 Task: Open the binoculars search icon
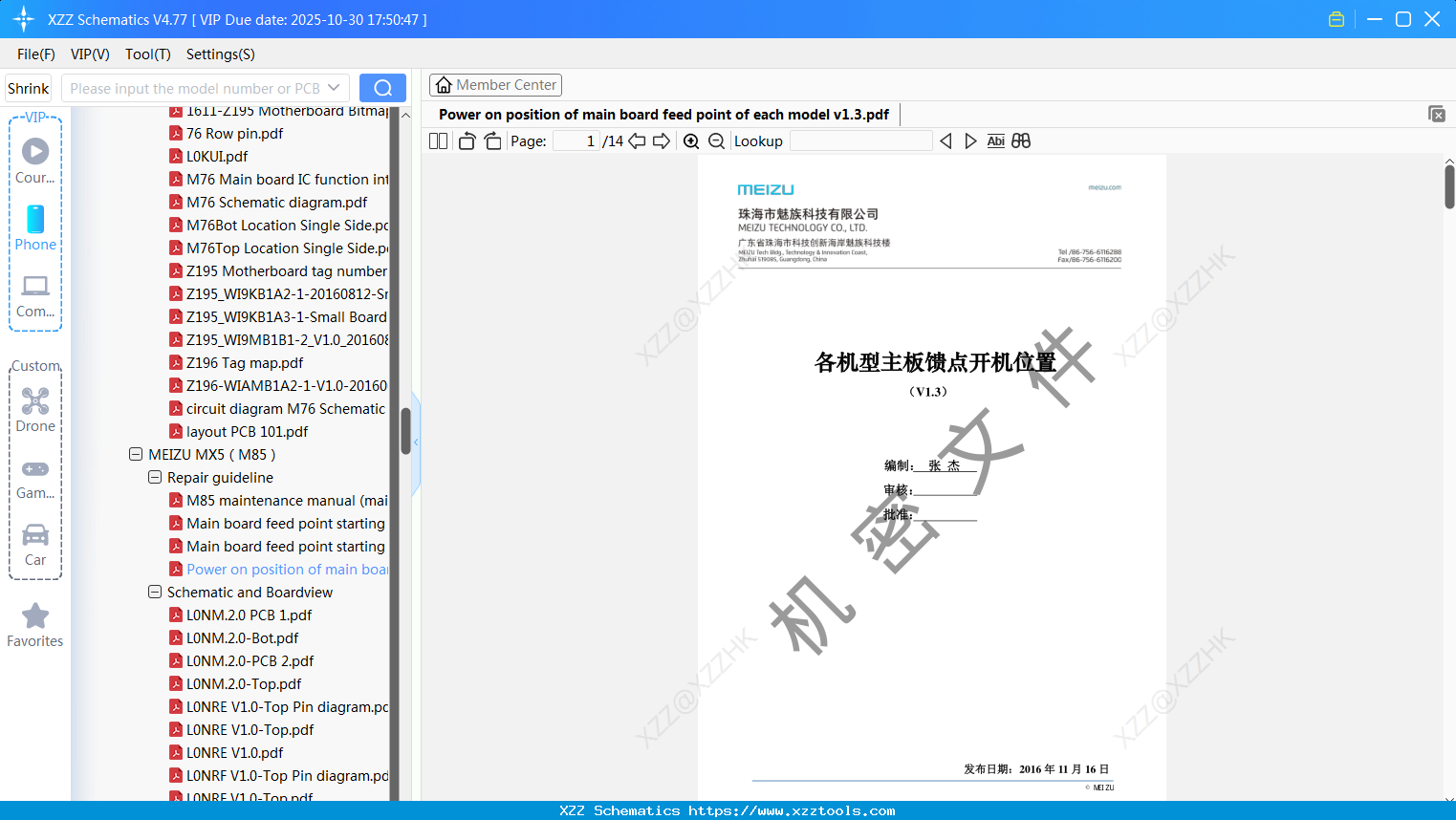[x=1021, y=140]
